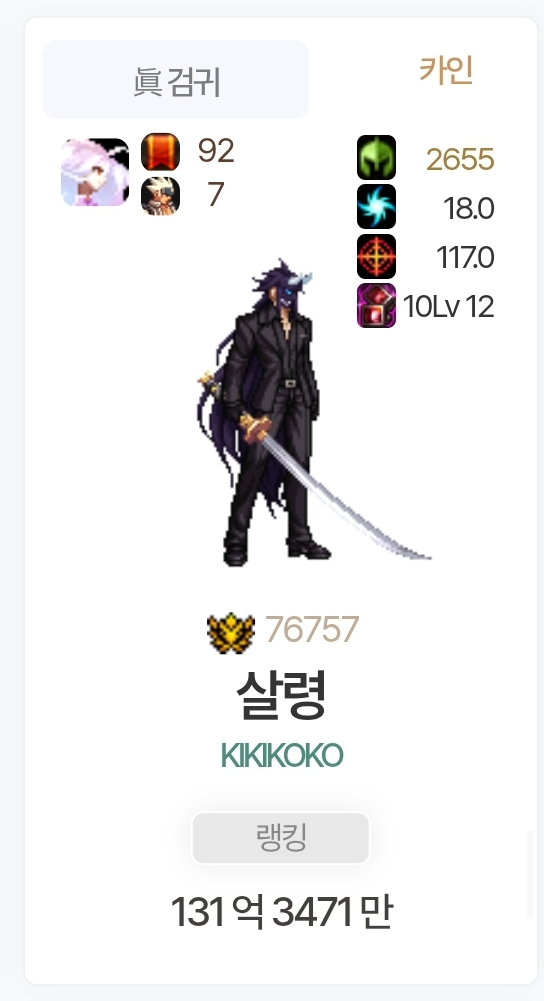544x1001 pixels.
Task: Click the damage total 131억 3471만
Action: coord(282,912)
